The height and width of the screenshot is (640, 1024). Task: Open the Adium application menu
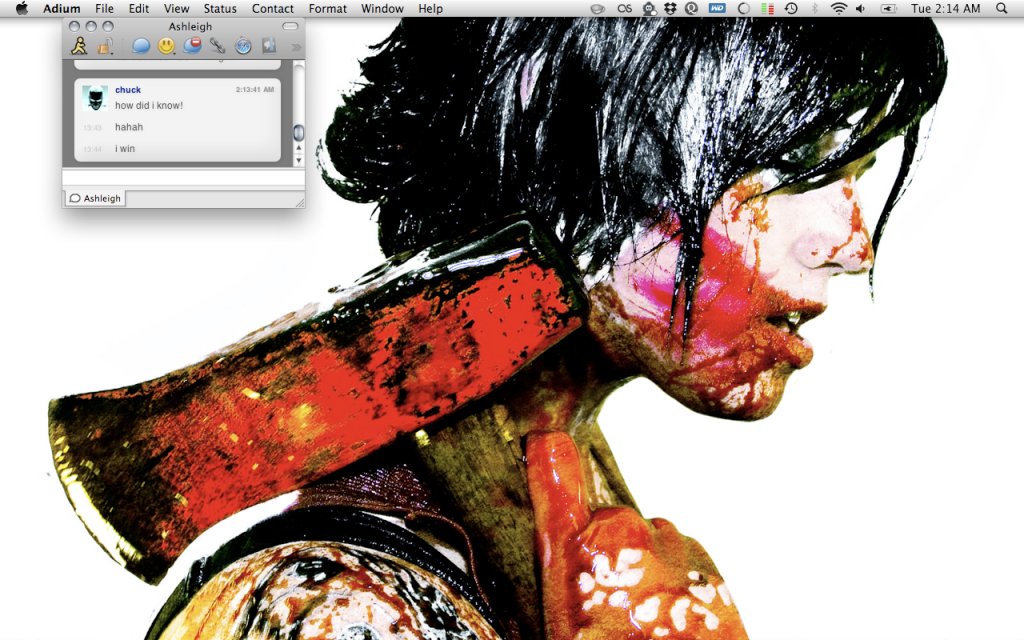pyautogui.click(x=61, y=8)
